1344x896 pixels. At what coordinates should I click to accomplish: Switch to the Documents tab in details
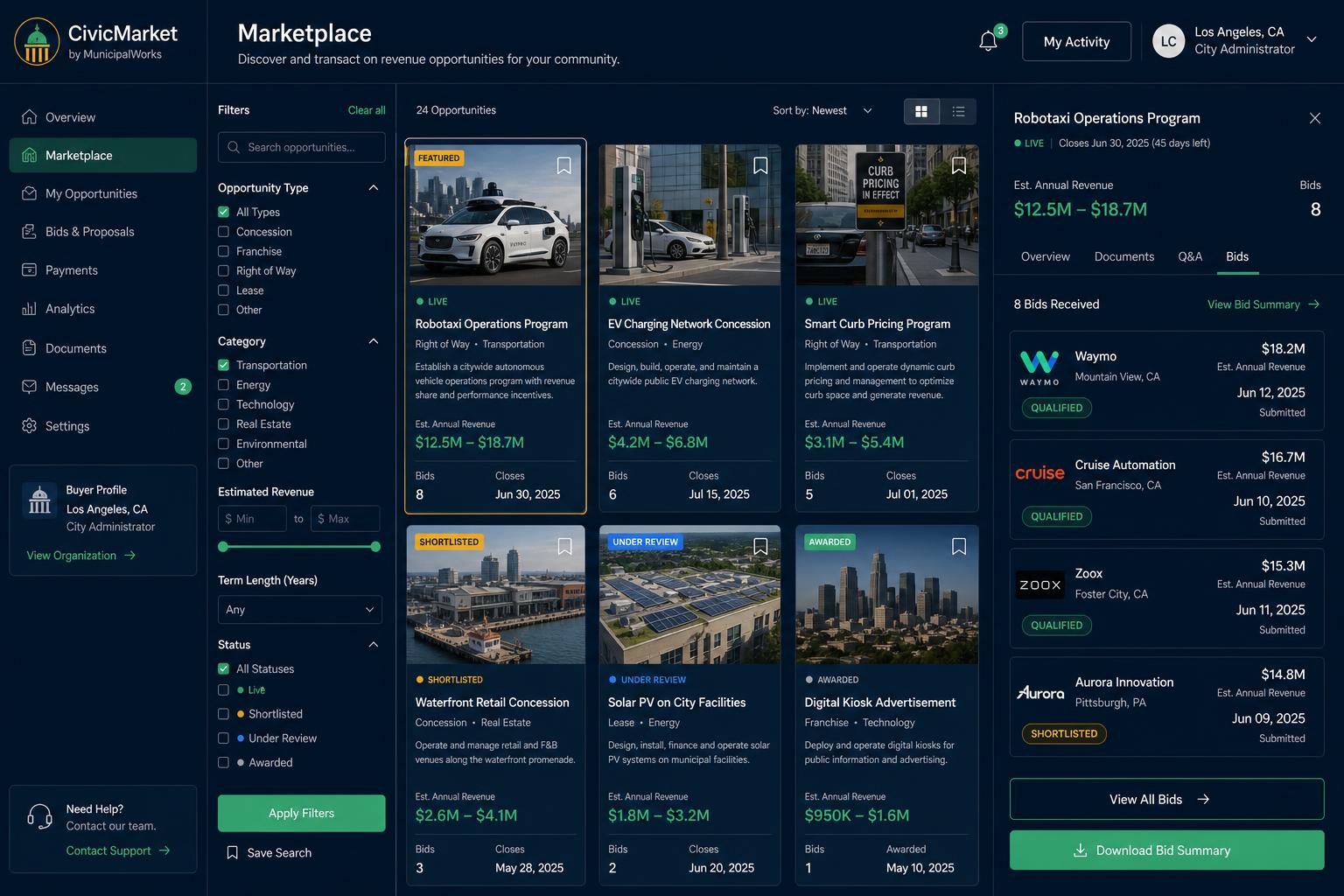point(1123,256)
